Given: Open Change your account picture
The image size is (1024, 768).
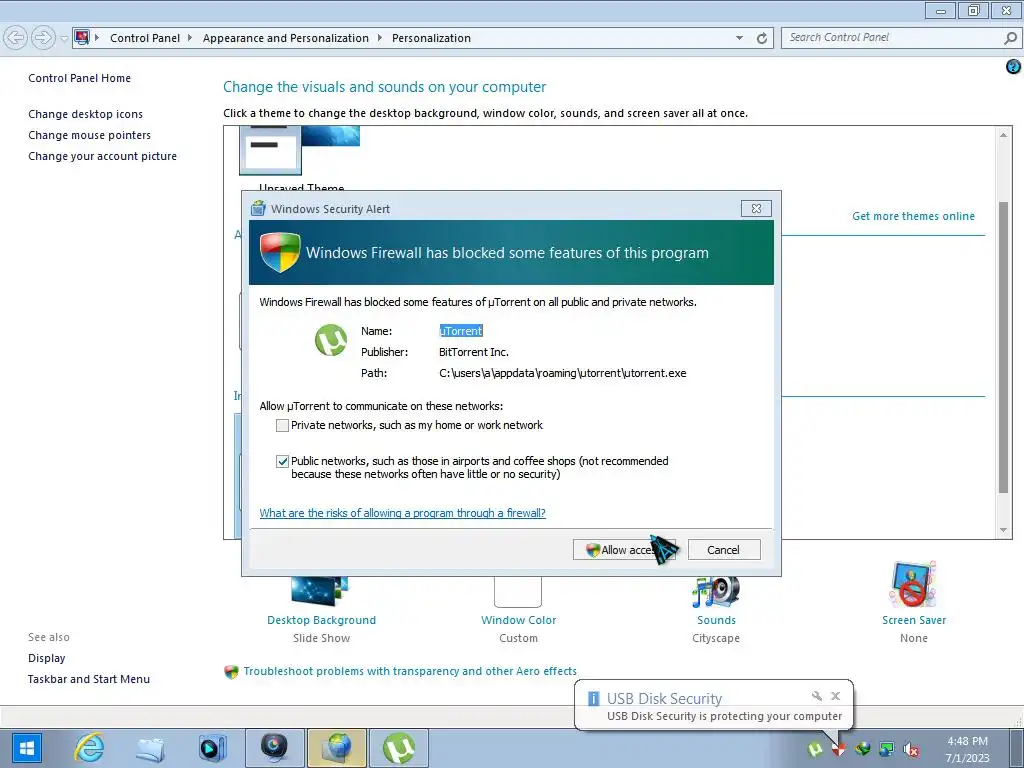Looking at the screenshot, I should coord(103,156).
